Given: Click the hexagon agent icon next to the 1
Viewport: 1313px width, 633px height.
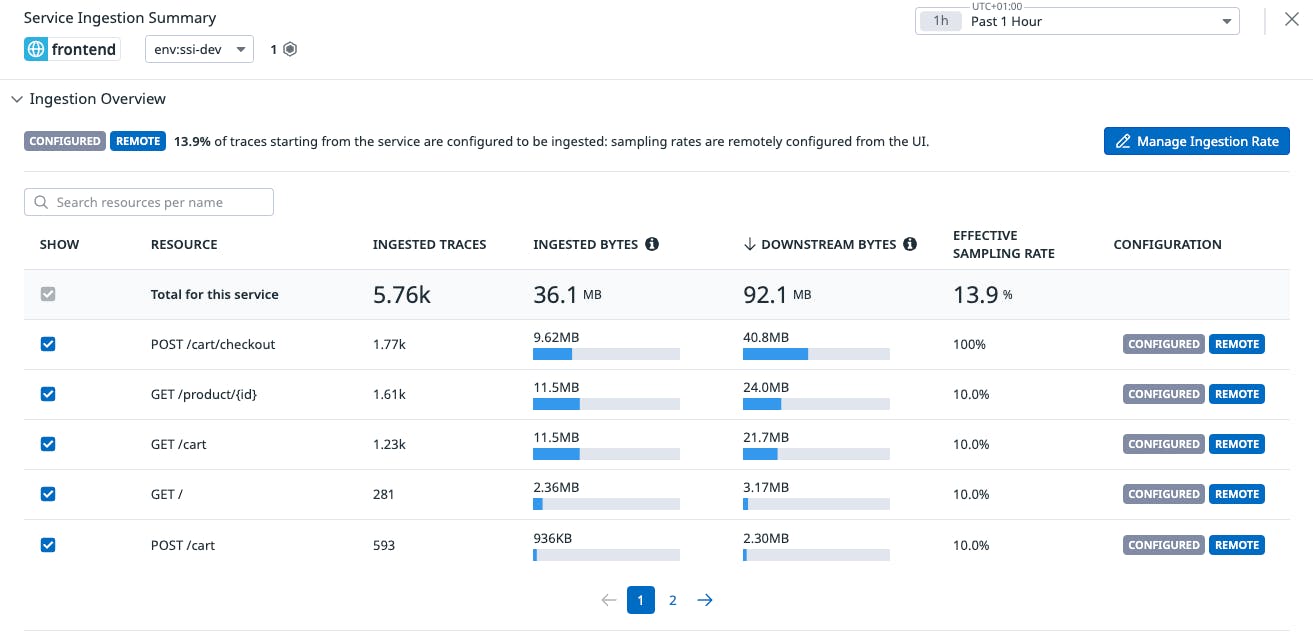Looking at the screenshot, I should pyautogui.click(x=289, y=48).
